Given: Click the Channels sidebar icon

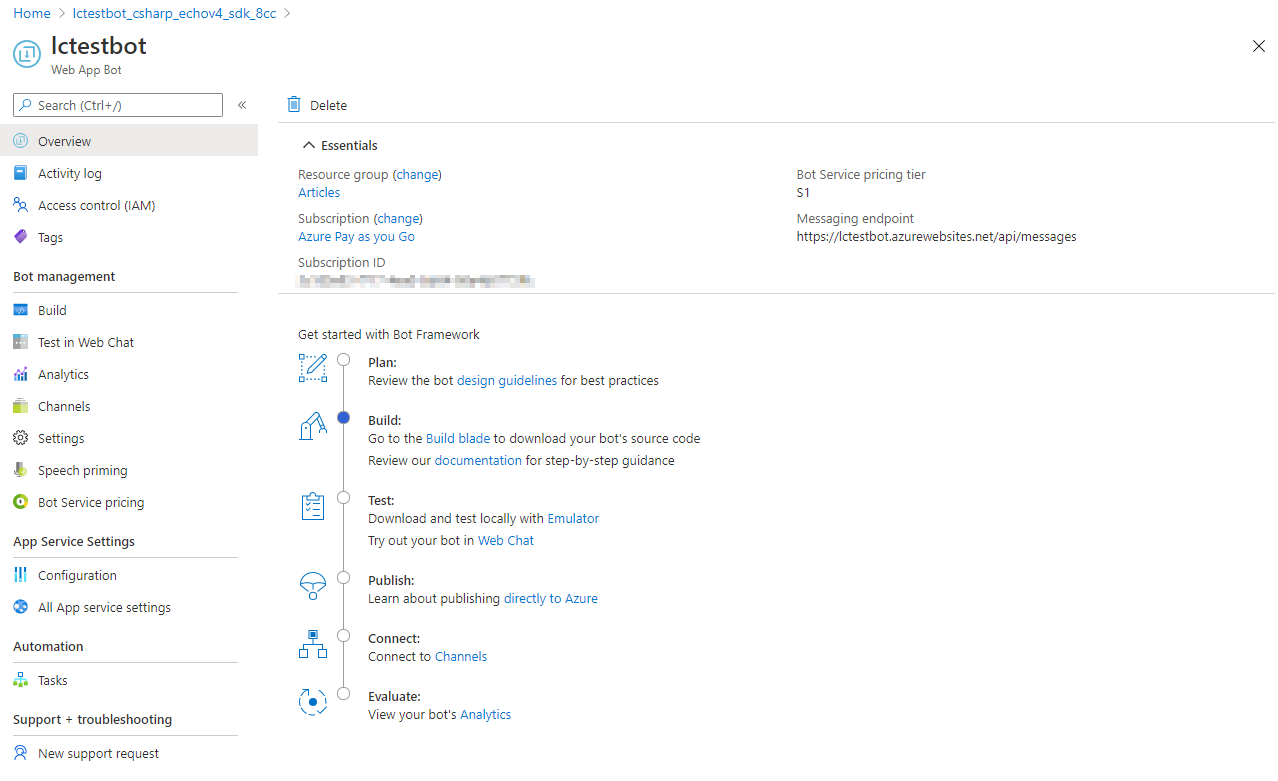Looking at the screenshot, I should [x=21, y=406].
